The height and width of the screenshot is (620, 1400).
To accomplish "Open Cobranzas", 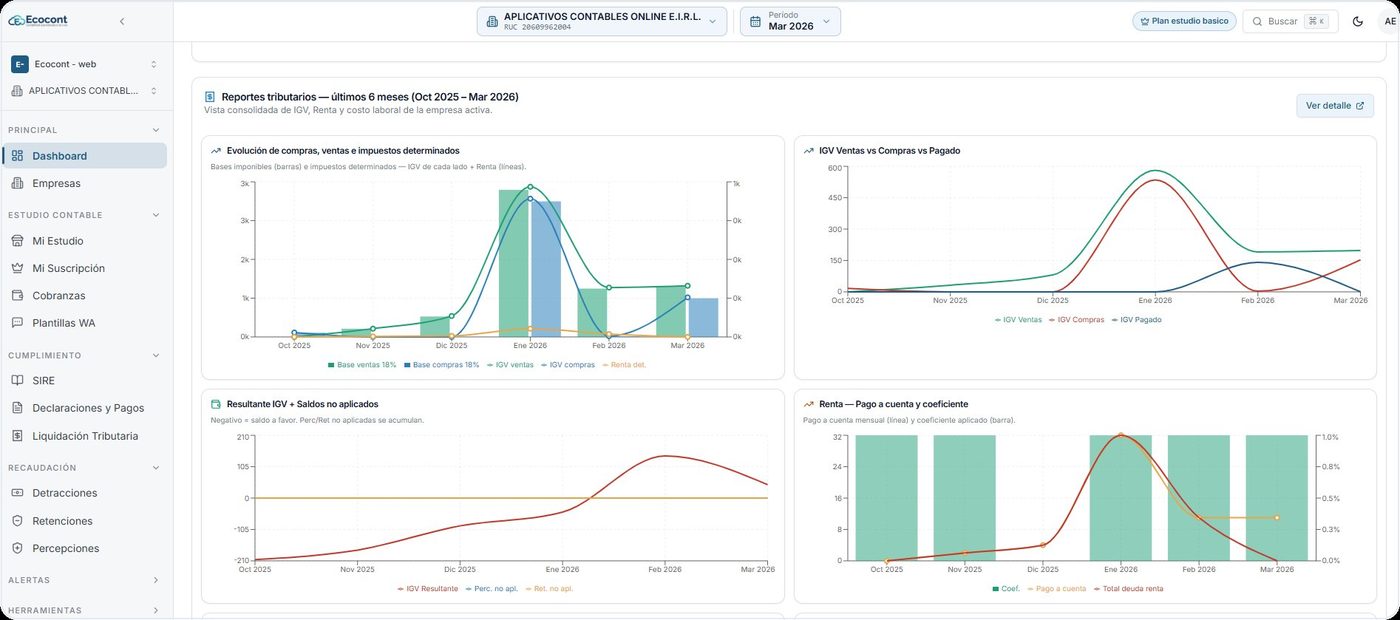I will point(85,296).
